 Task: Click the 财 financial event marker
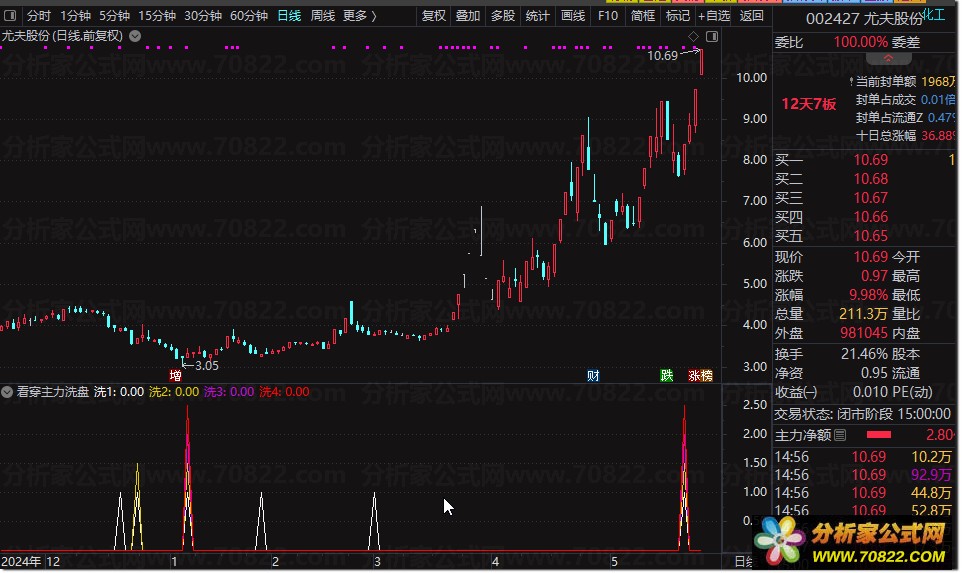tap(593, 375)
